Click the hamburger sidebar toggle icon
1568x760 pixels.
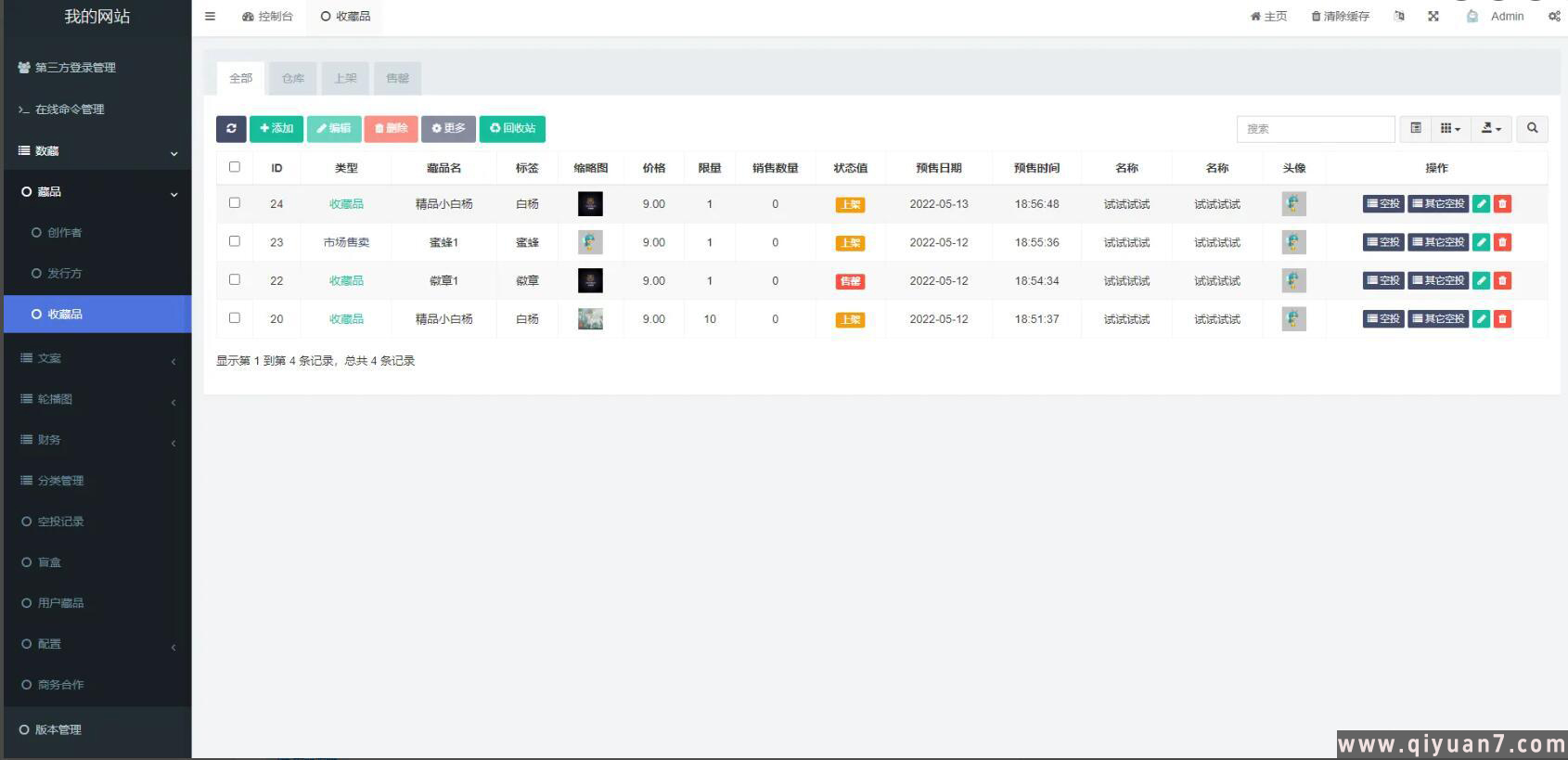click(211, 17)
